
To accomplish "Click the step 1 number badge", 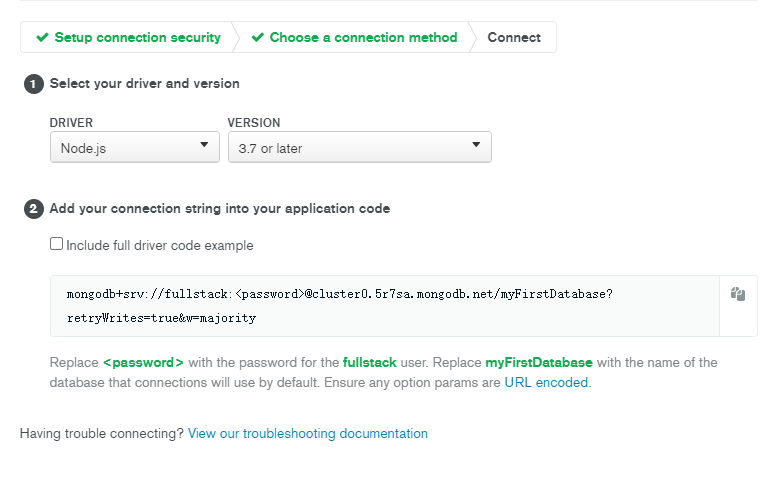I will (x=33, y=84).
